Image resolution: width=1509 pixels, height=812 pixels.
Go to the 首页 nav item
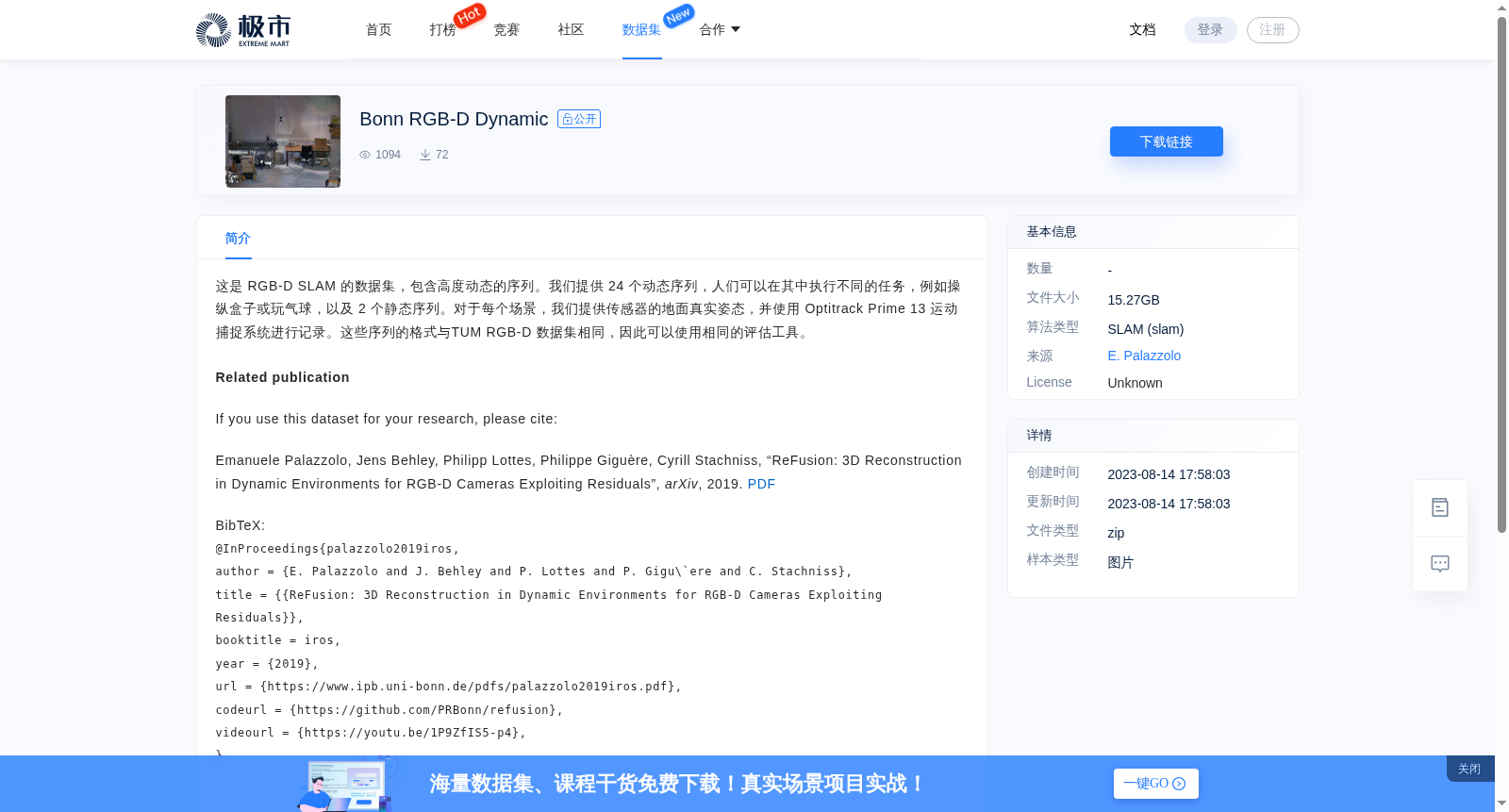379,30
